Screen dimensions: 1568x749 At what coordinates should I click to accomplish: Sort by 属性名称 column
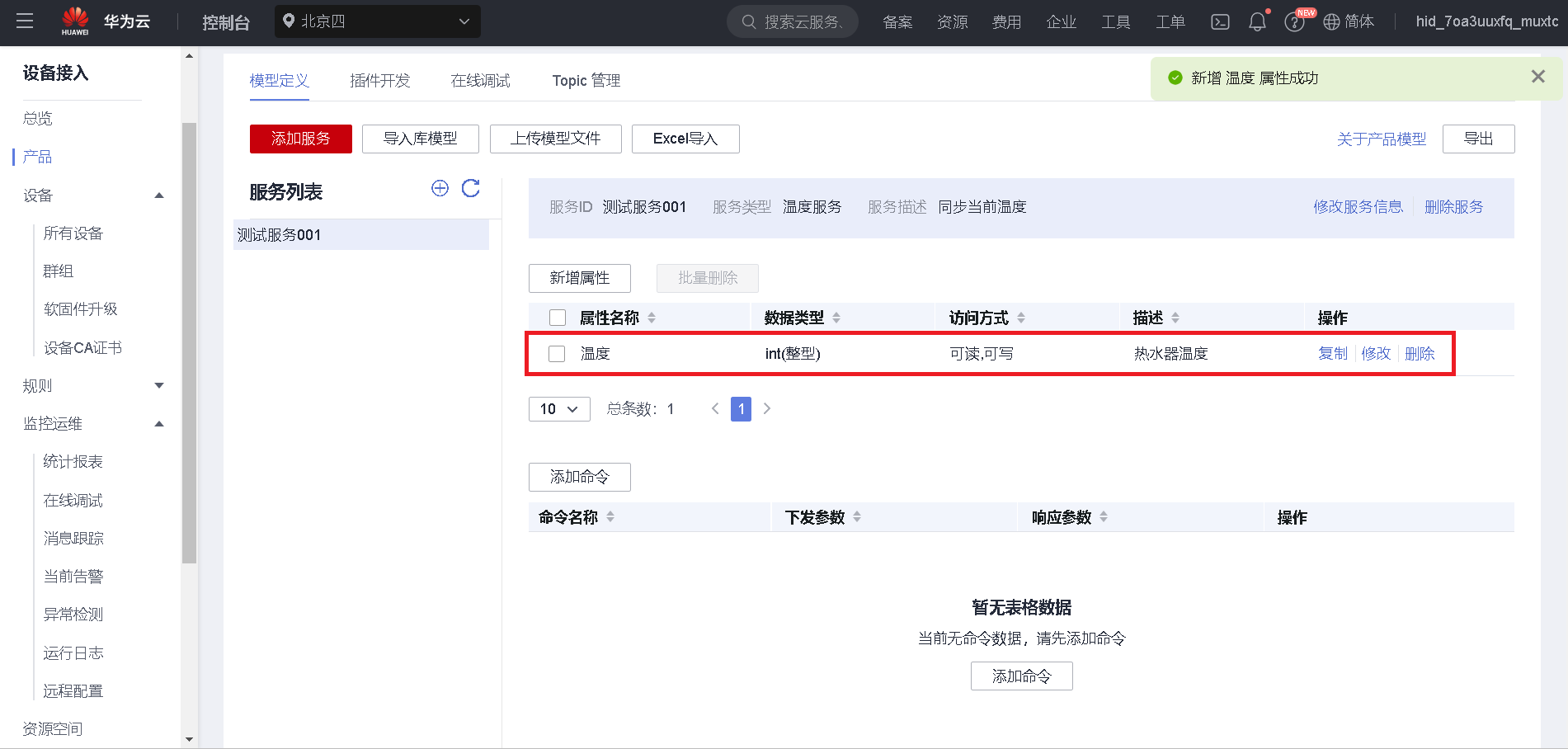tap(652, 318)
